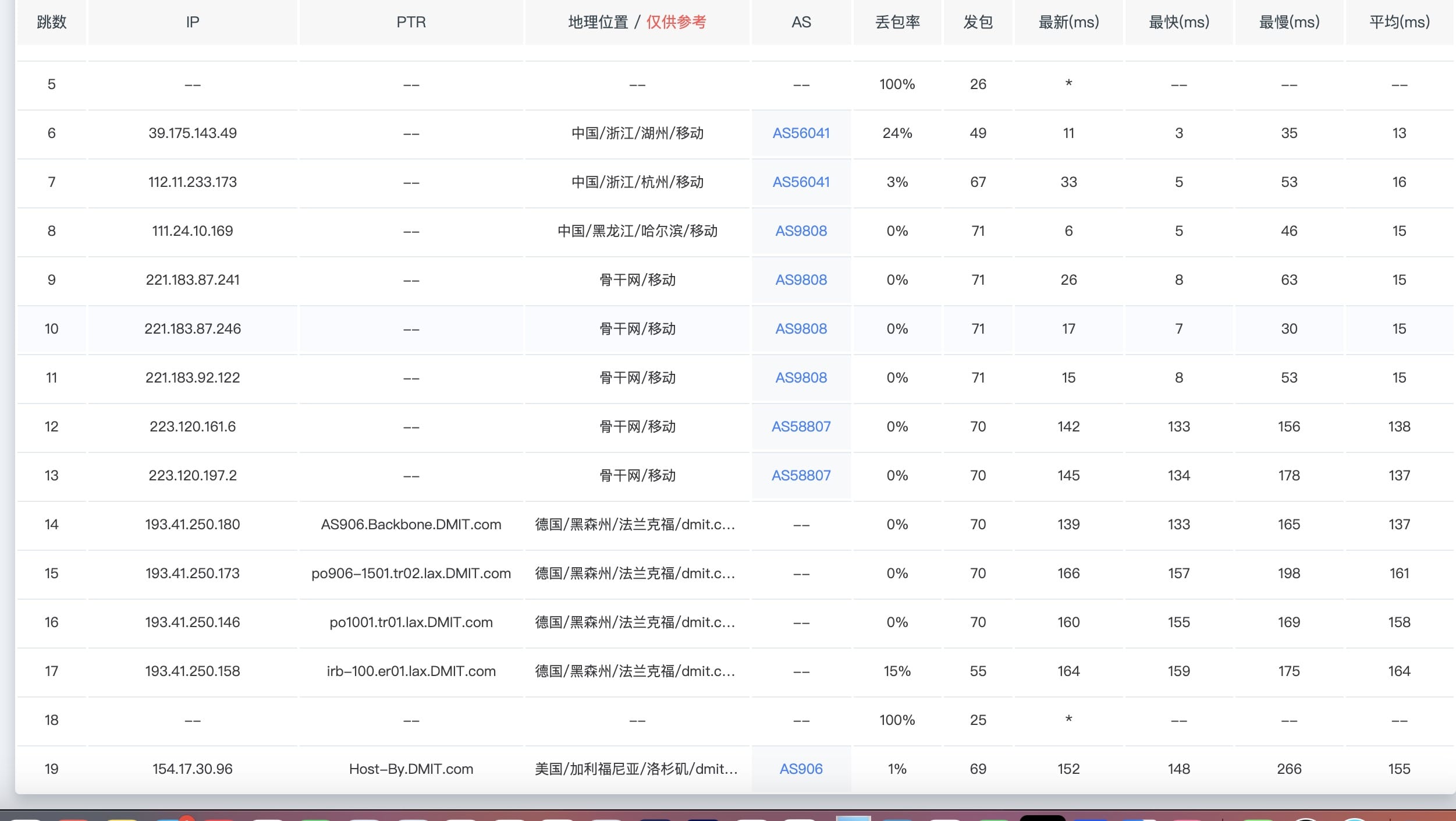The width and height of the screenshot is (1456, 821).
Task: Click AS58807 link for 223.120.161.6
Action: pos(801,427)
